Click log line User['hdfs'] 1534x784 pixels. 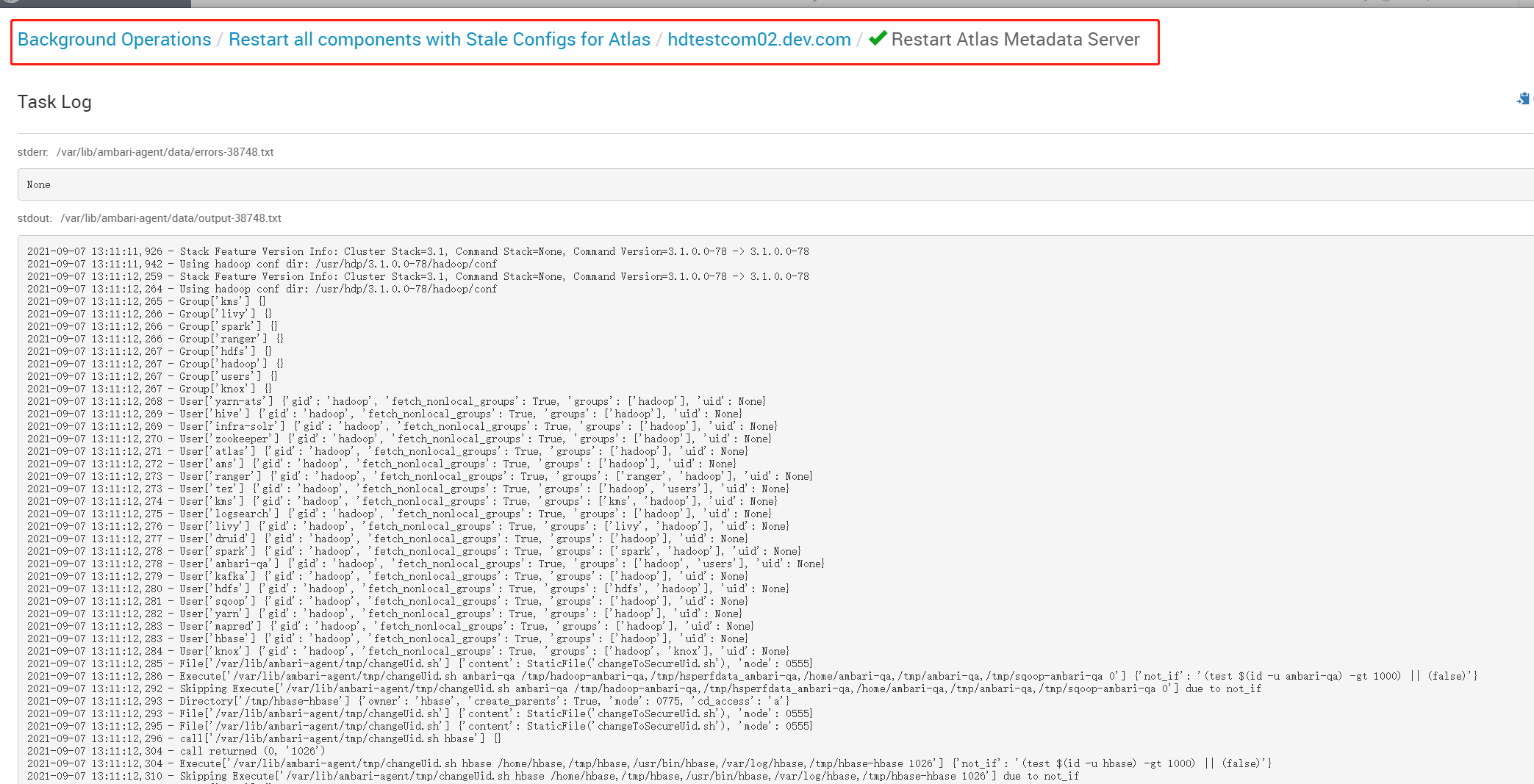(x=408, y=589)
